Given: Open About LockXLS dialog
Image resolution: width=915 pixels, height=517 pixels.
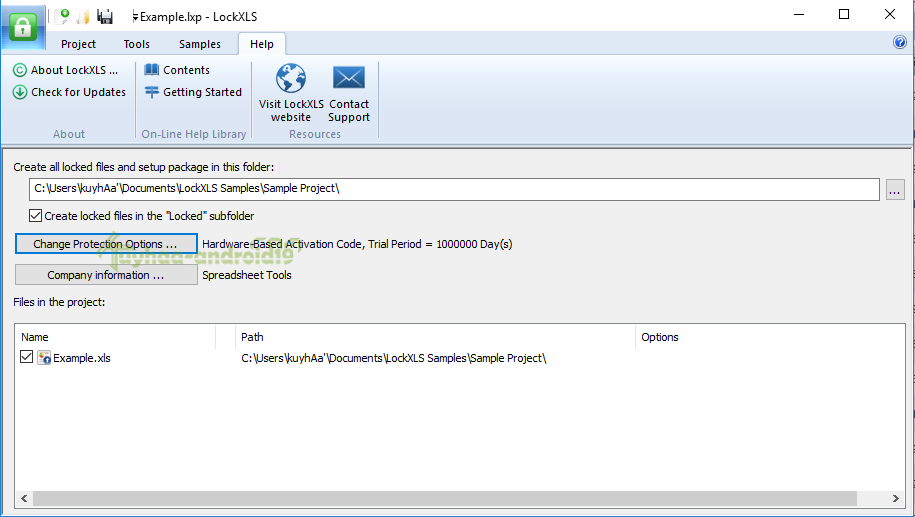Looking at the screenshot, I should point(65,70).
